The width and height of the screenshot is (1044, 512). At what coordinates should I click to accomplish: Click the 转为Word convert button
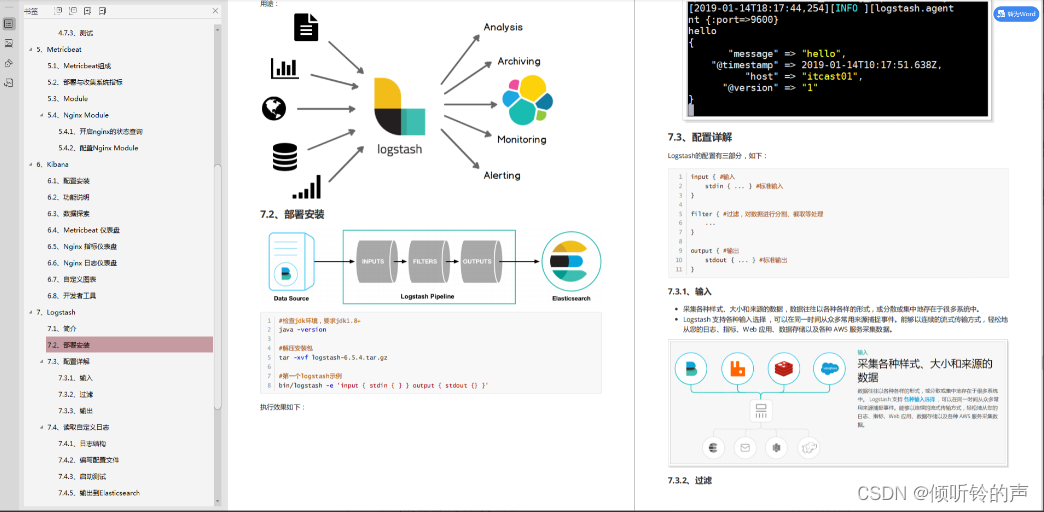pos(1015,14)
